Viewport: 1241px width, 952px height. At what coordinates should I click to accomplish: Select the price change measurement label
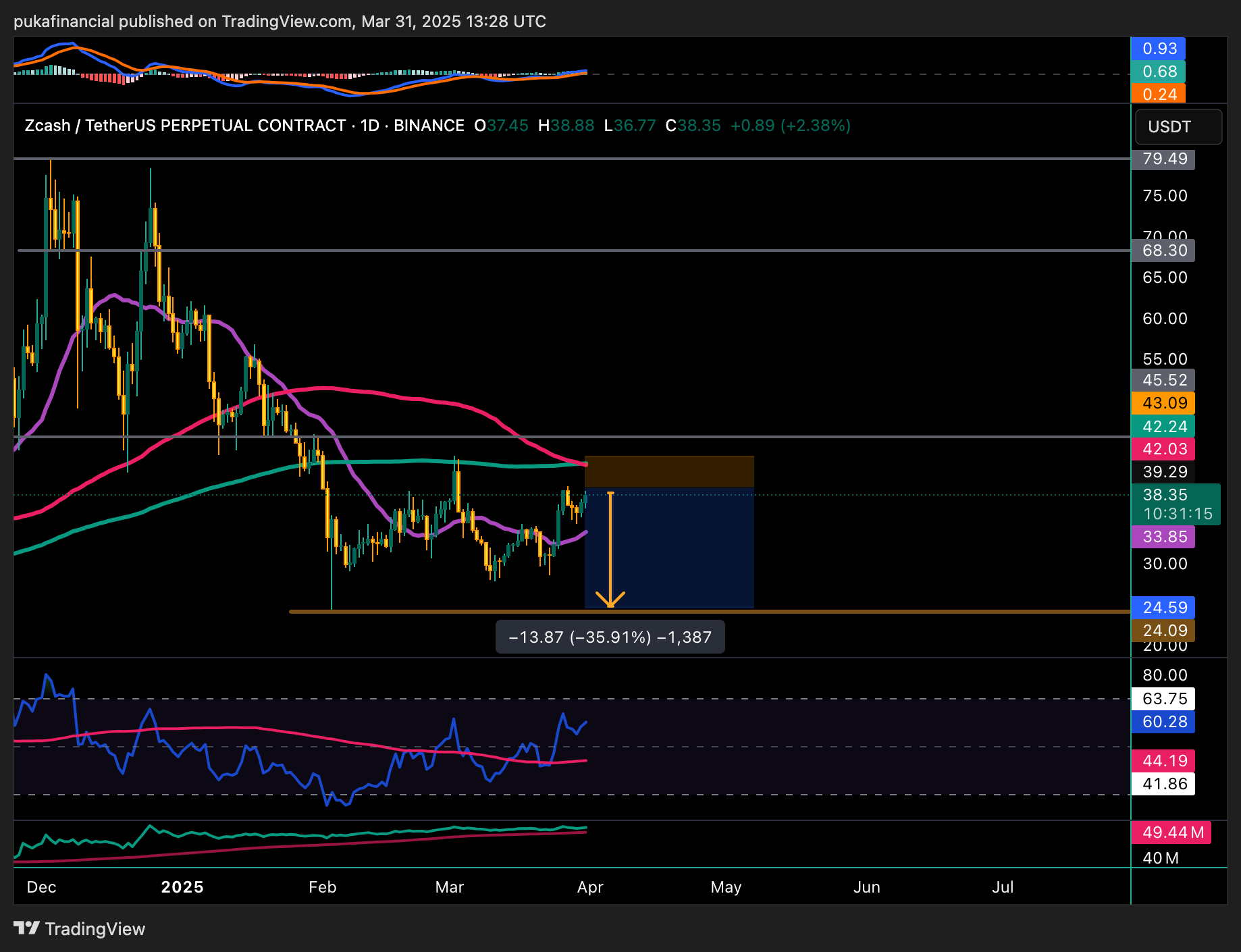pyautogui.click(x=610, y=637)
